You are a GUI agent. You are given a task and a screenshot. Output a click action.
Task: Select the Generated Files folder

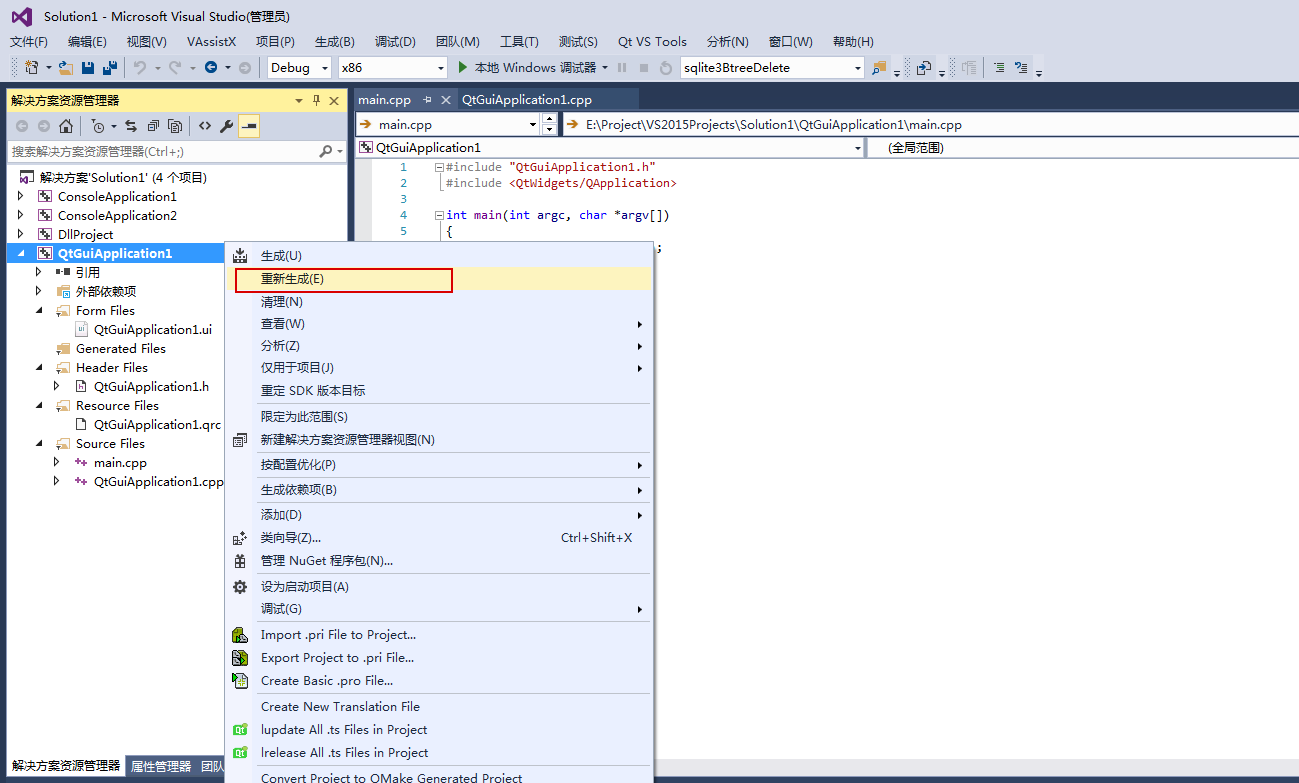point(121,349)
